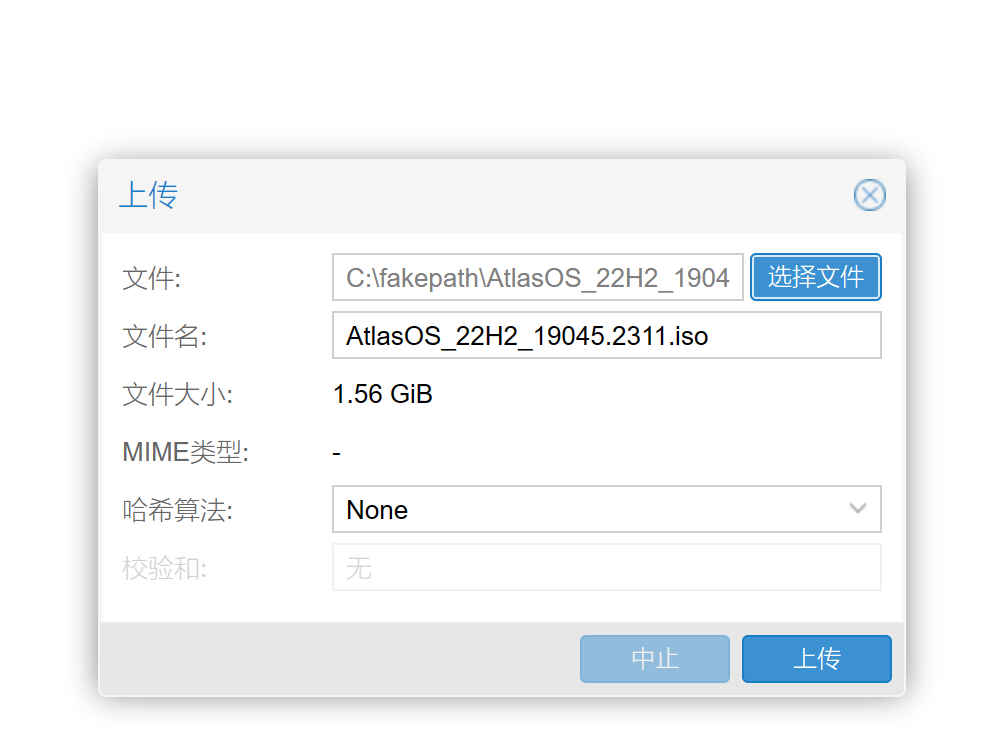The height and width of the screenshot is (745, 994).
Task: Click the MIME类型 dash value
Action: 337,453
